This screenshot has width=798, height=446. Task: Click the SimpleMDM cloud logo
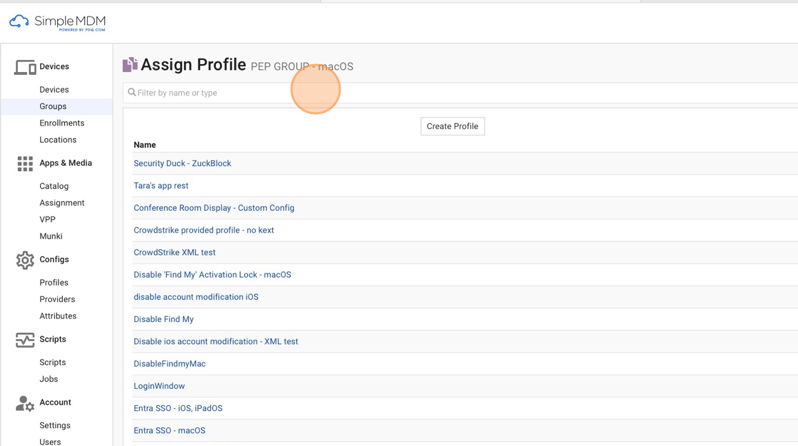point(19,21)
